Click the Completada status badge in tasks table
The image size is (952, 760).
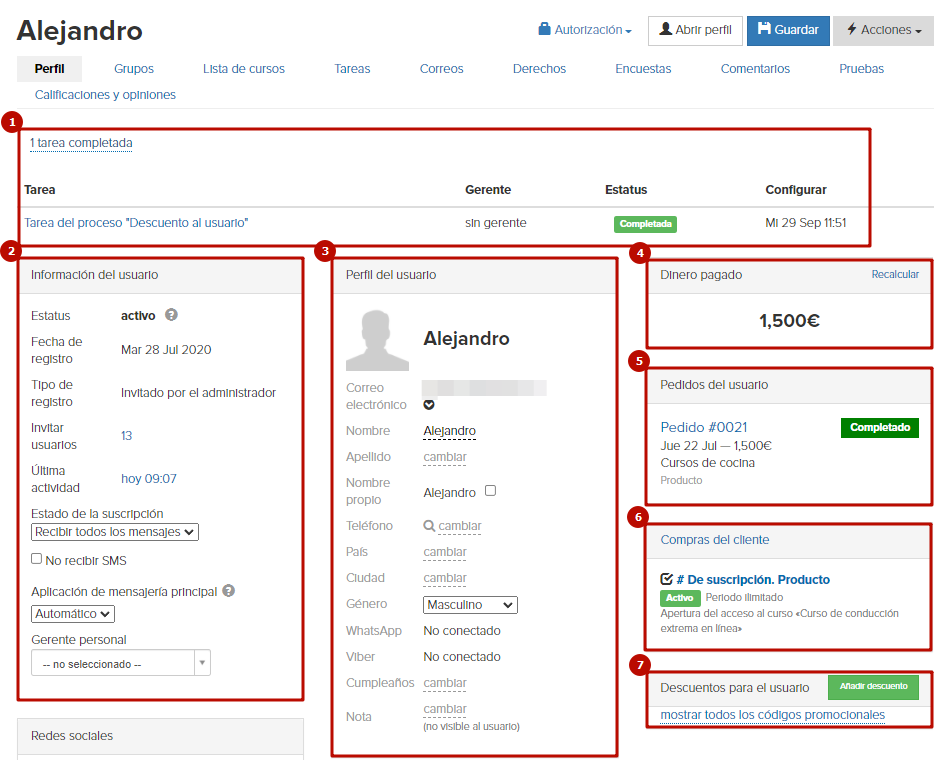tap(645, 224)
